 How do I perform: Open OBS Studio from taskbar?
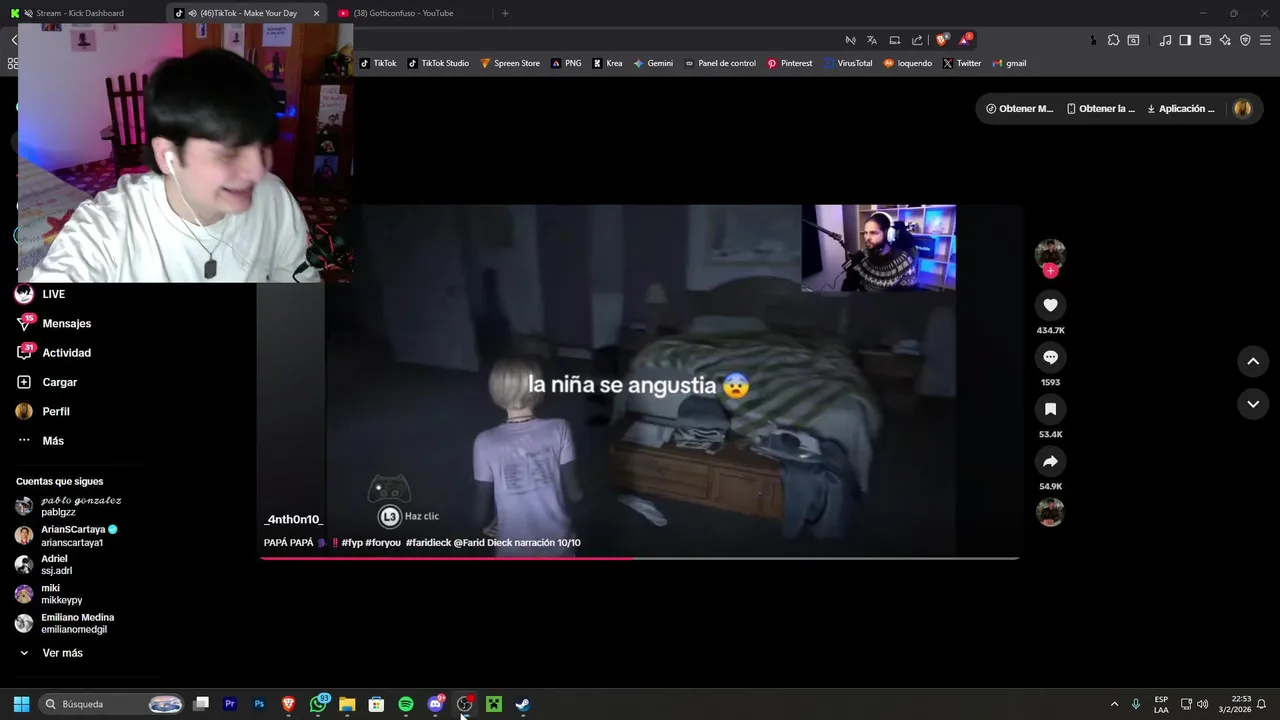[x=465, y=704]
